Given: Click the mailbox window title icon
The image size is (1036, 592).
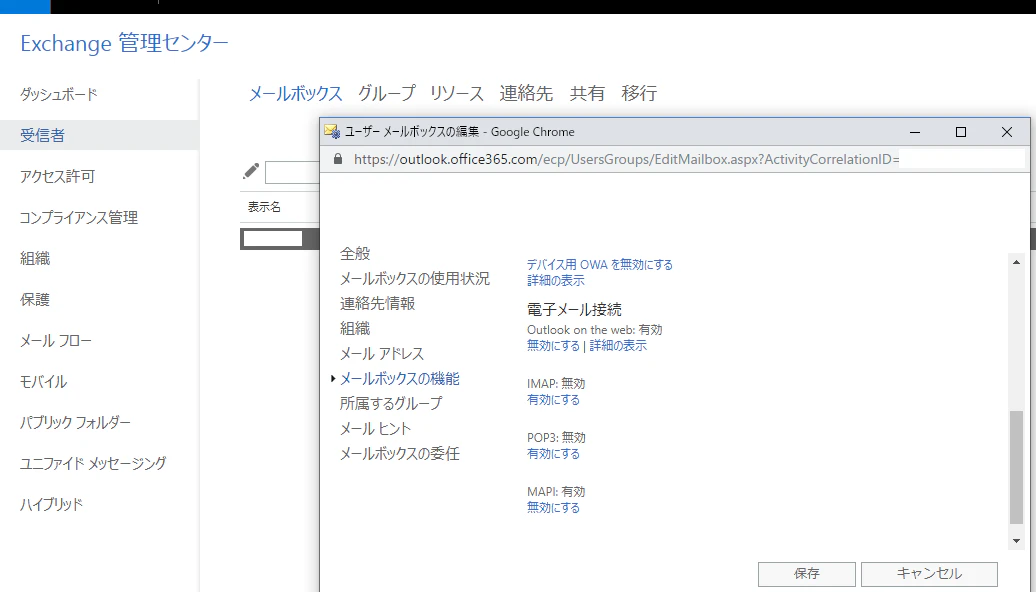Looking at the screenshot, I should click(x=332, y=131).
